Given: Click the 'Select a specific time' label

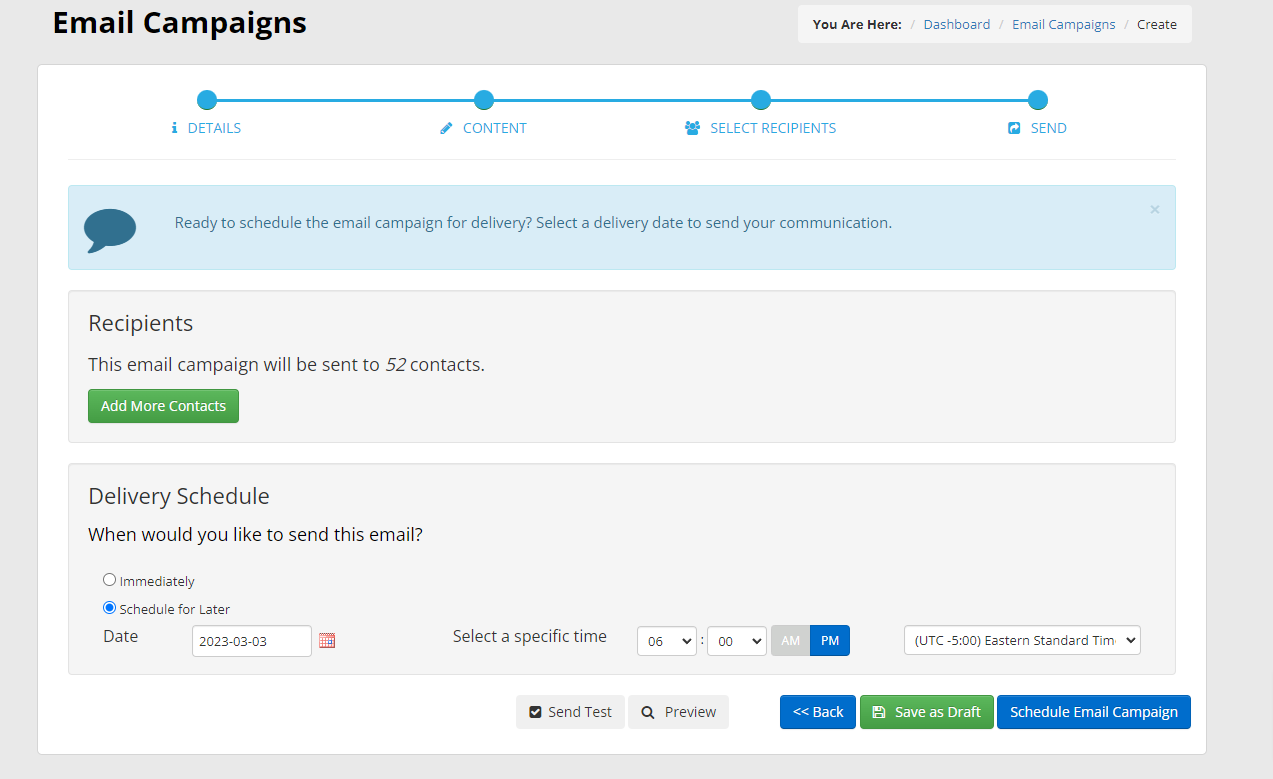Looking at the screenshot, I should pos(530,637).
